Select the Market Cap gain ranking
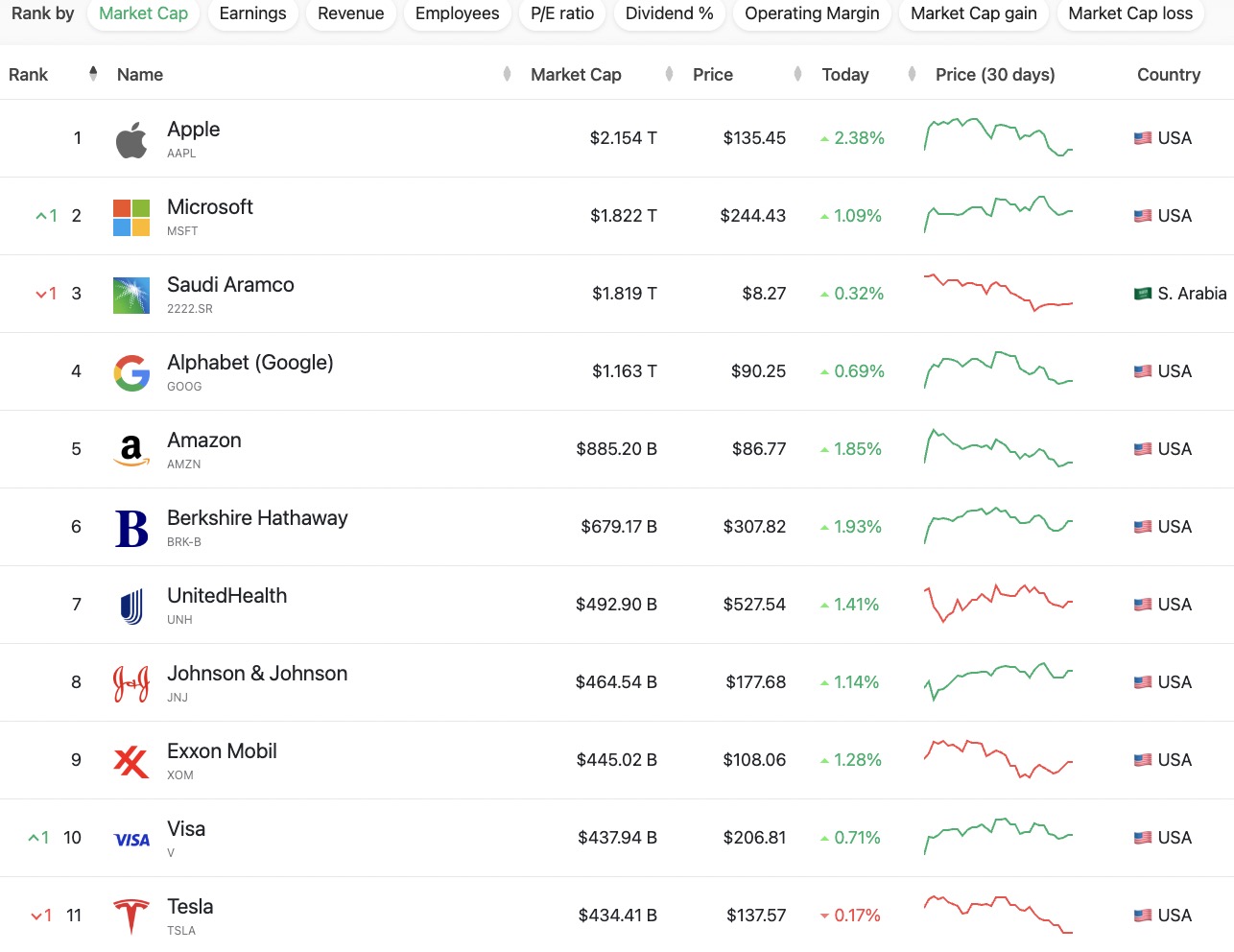This screenshot has height=952, width=1234. pos(973,13)
